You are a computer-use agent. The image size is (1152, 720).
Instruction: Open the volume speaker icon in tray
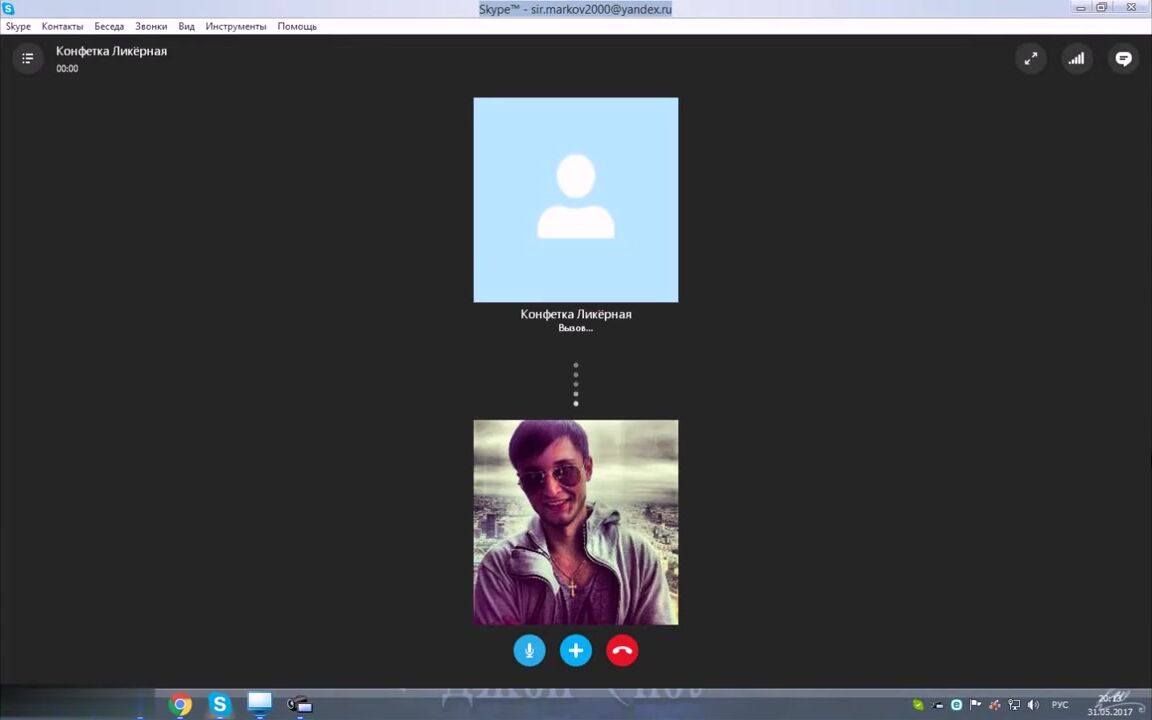click(x=1033, y=705)
